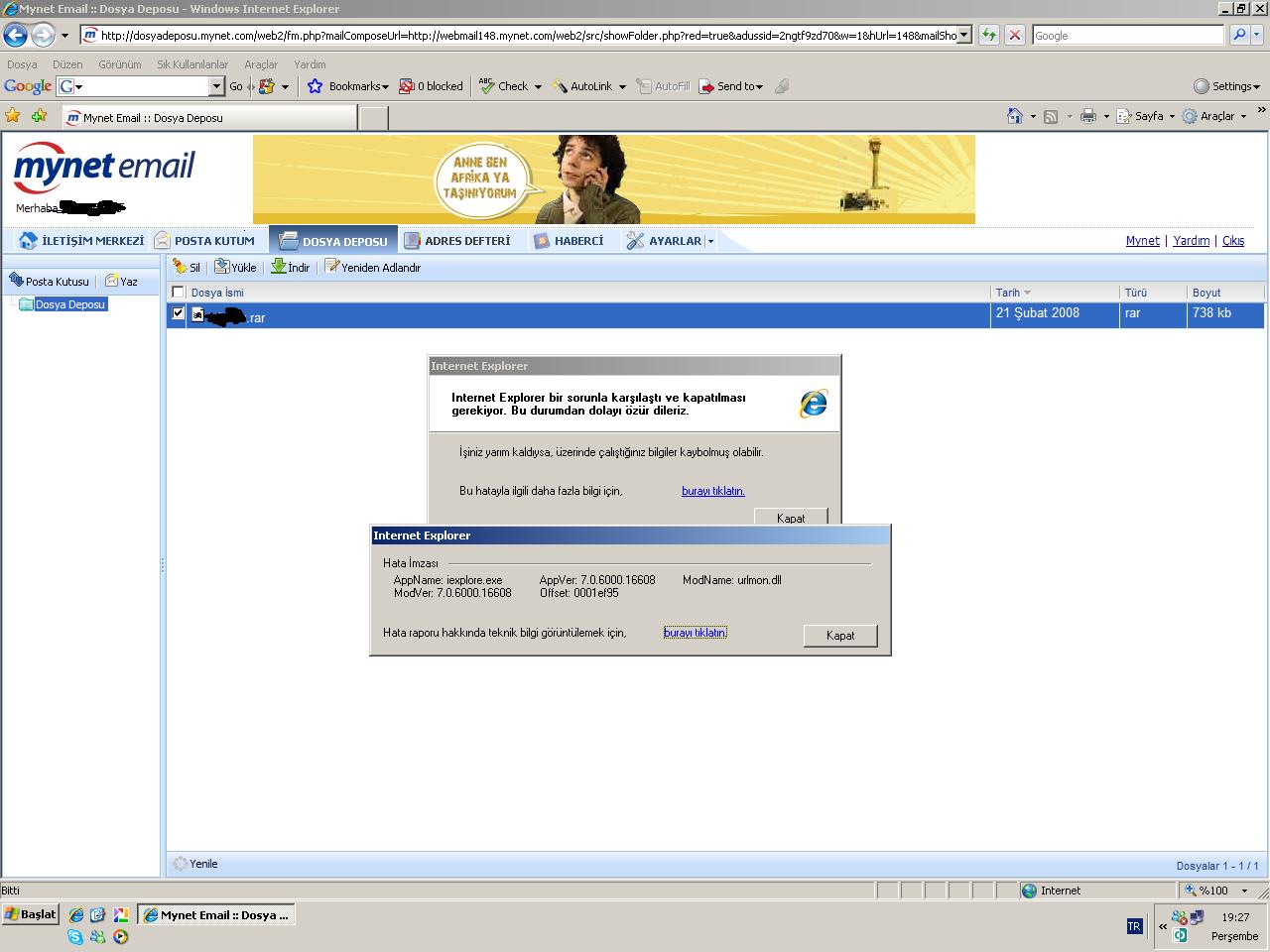Open the Dosya menu

[x=22, y=64]
